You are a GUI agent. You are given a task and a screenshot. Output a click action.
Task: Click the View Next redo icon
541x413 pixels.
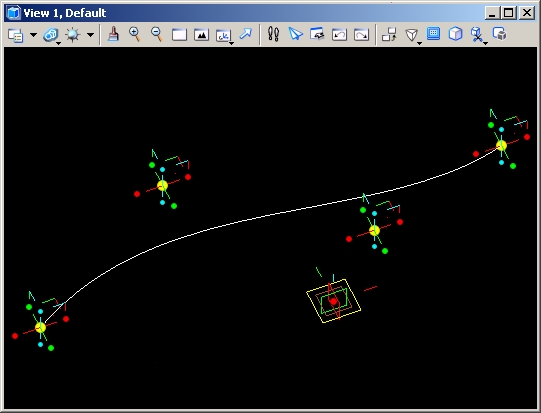coord(361,35)
